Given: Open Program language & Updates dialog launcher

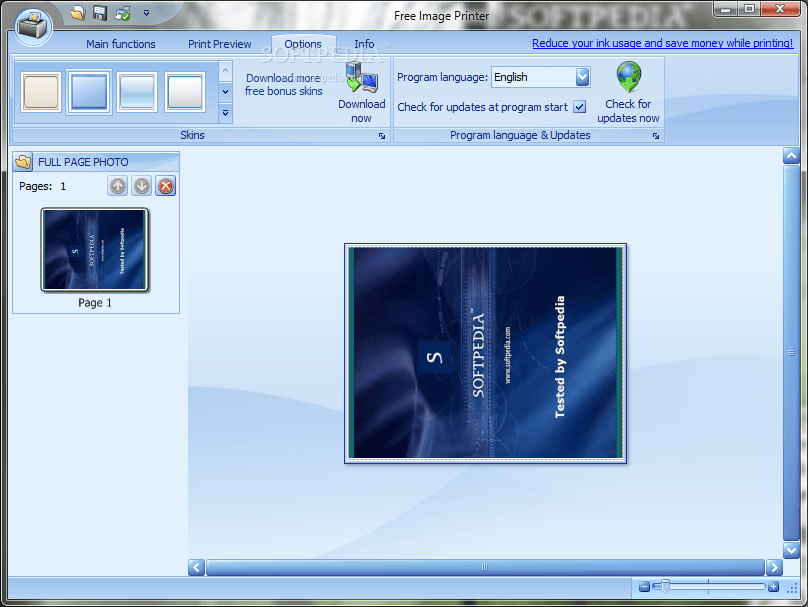Looking at the screenshot, I should 655,136.
